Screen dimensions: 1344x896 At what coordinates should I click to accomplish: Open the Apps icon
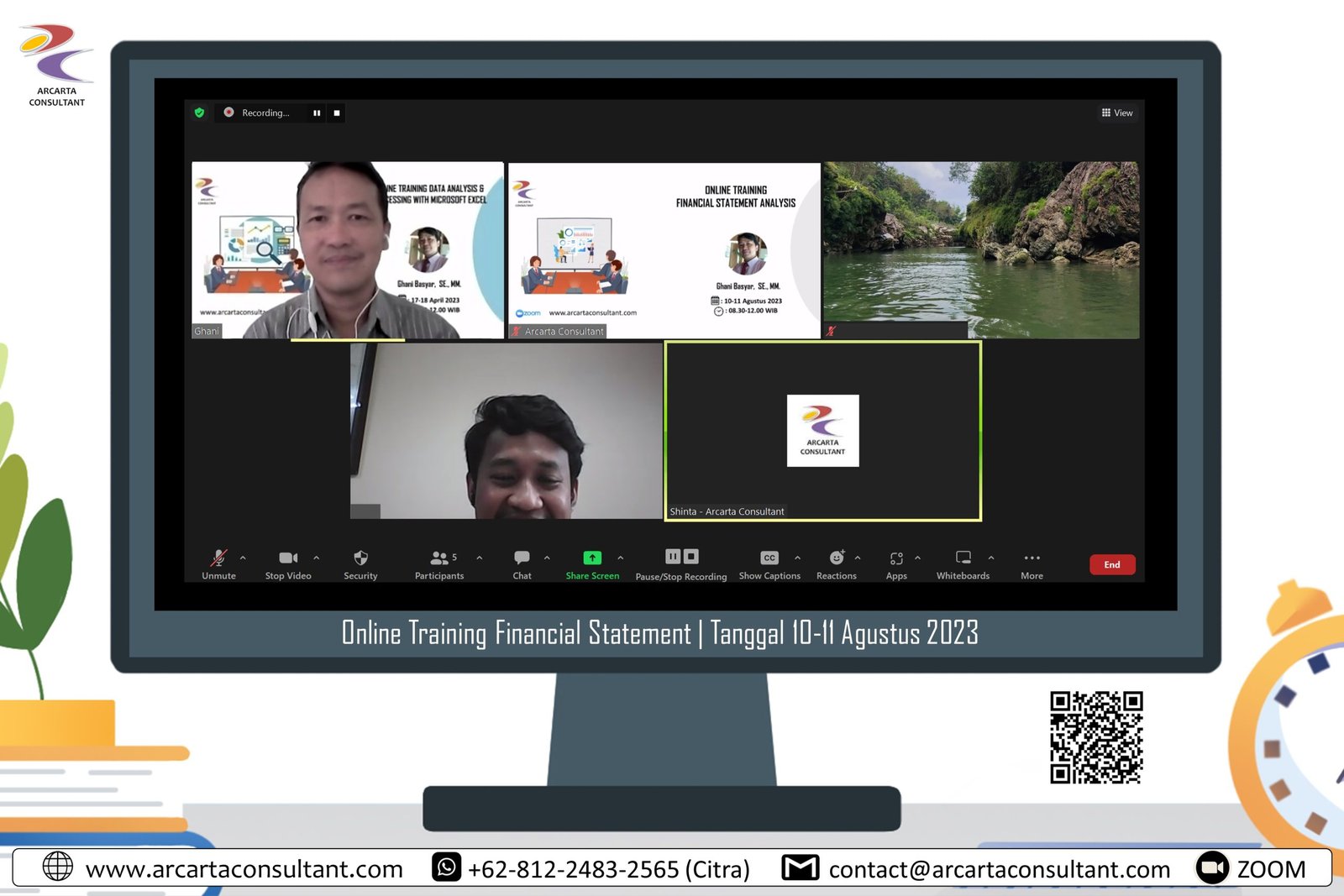click(x=896, y=558)
